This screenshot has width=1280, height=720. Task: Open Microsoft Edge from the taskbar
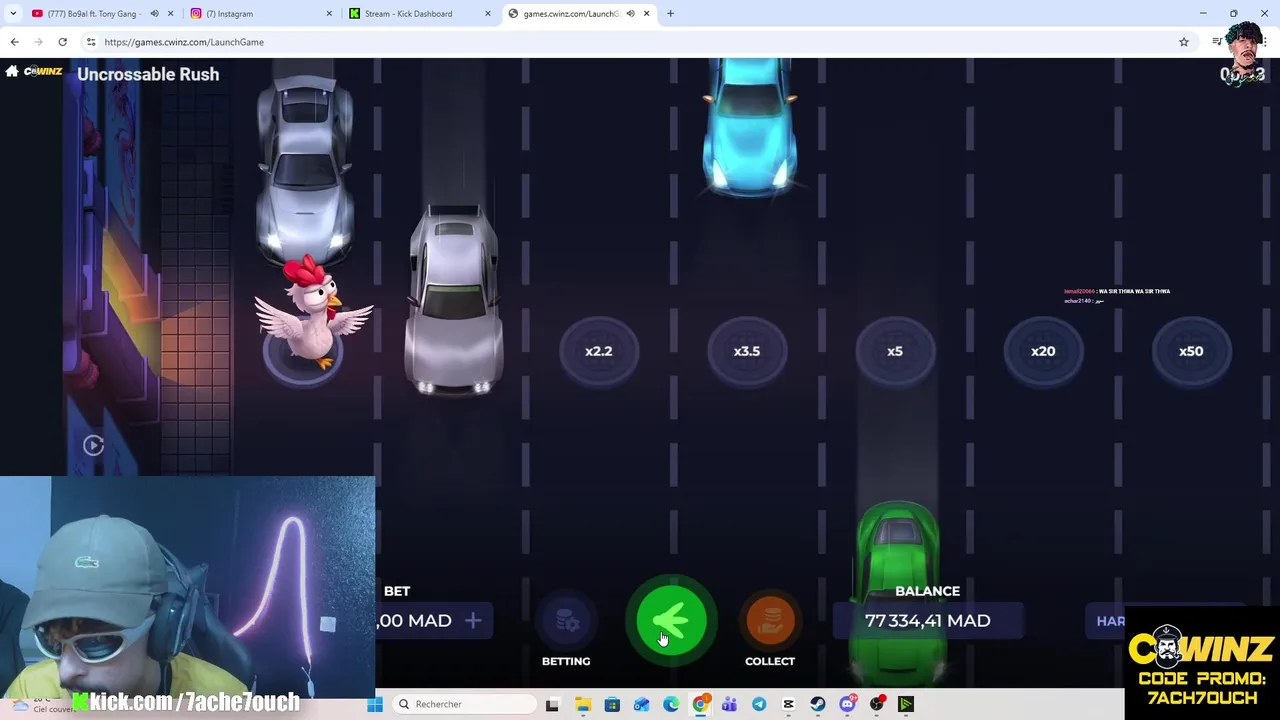(x=671, y=704)
